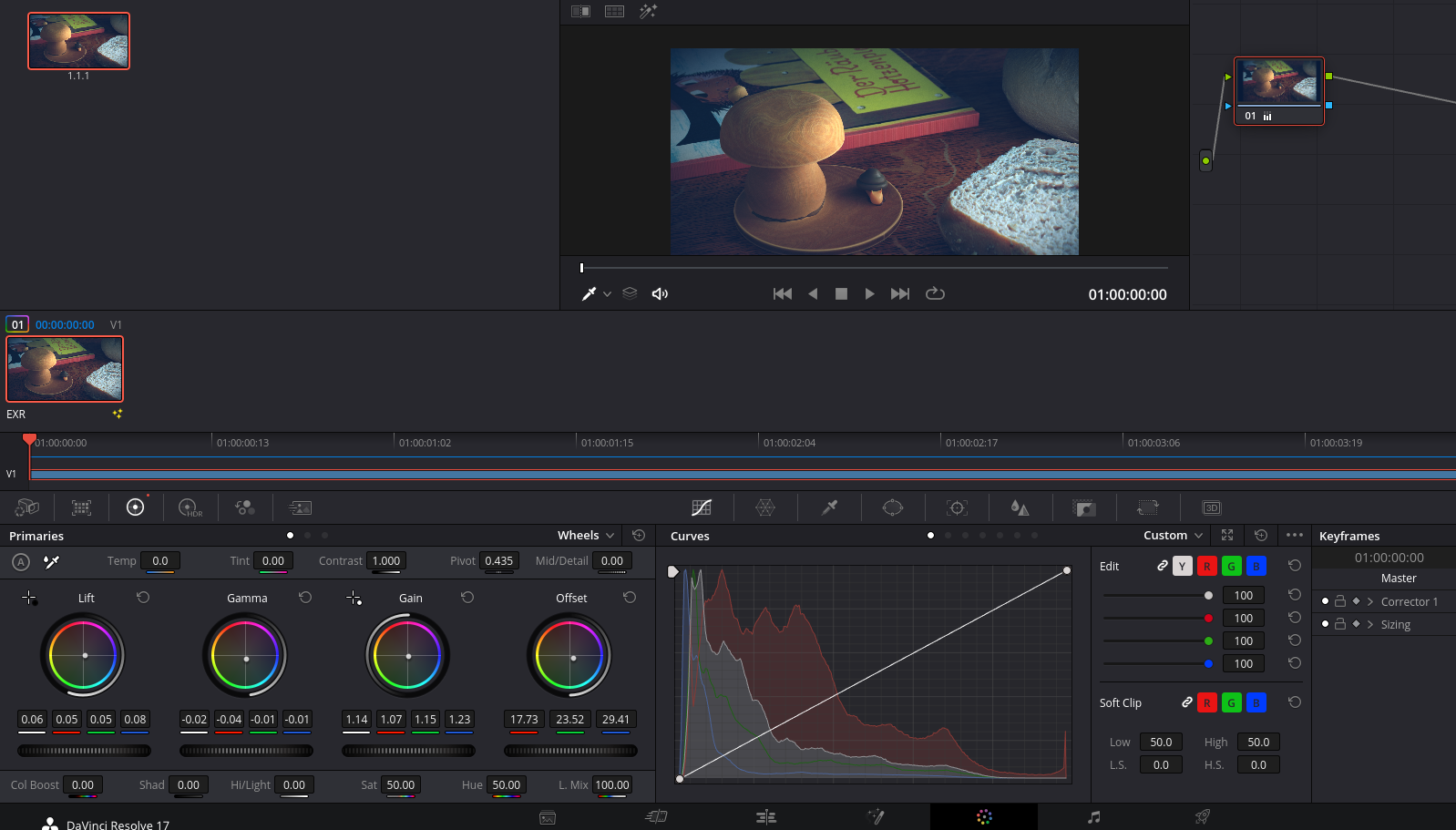Viewport: 1456px width, 830px height.
Task: Toggle Soft Clip channel ganging link
Action: tap(1187, 702)
